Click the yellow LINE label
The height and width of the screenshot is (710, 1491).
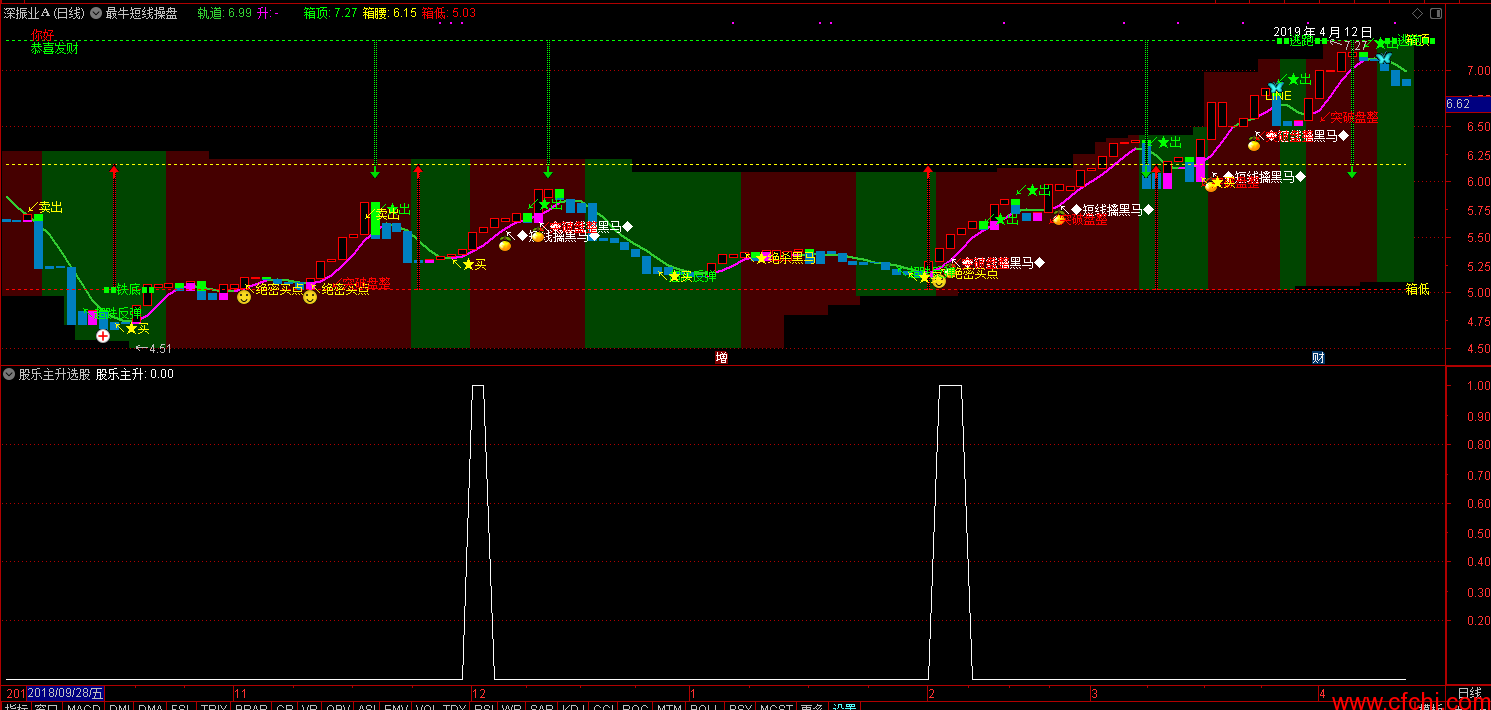point(1278,96)
